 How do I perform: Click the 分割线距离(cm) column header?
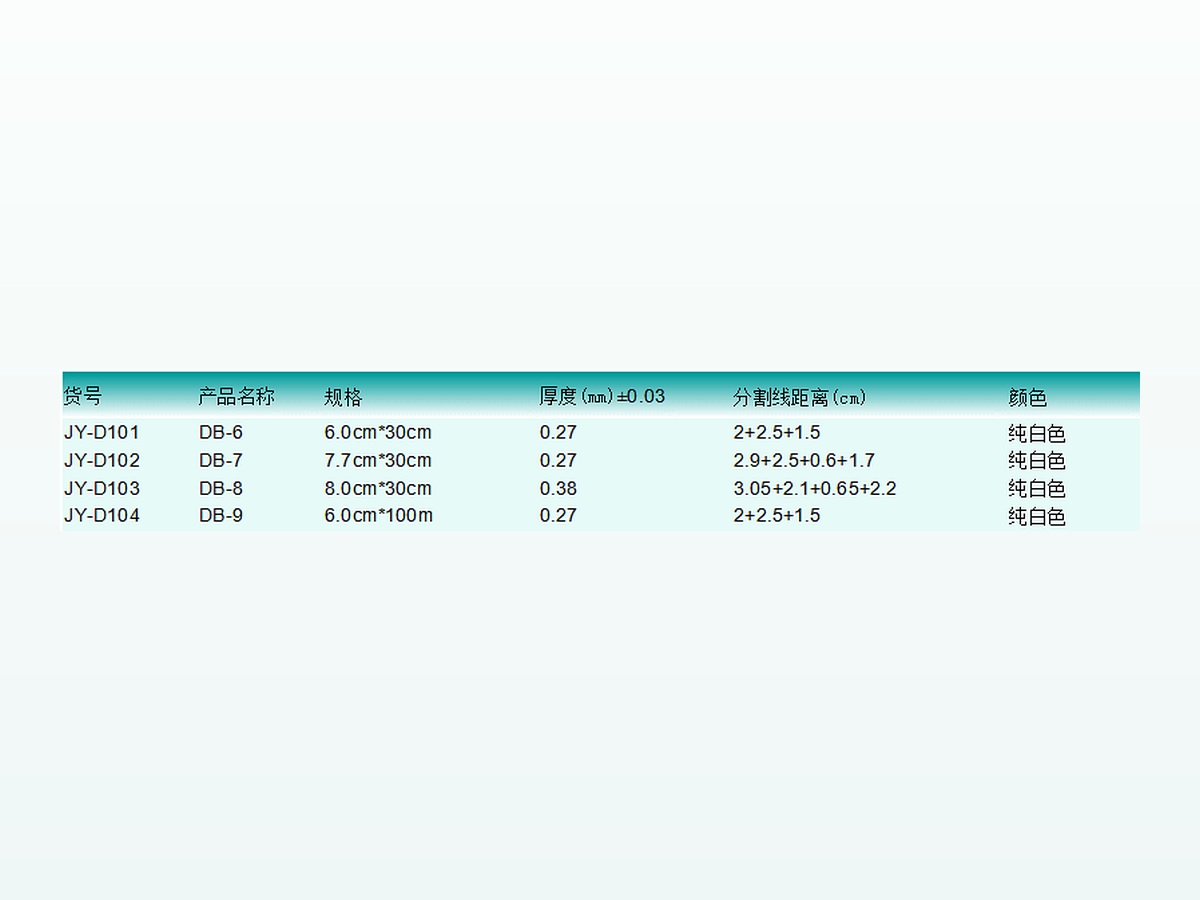[x=800, y=397]
